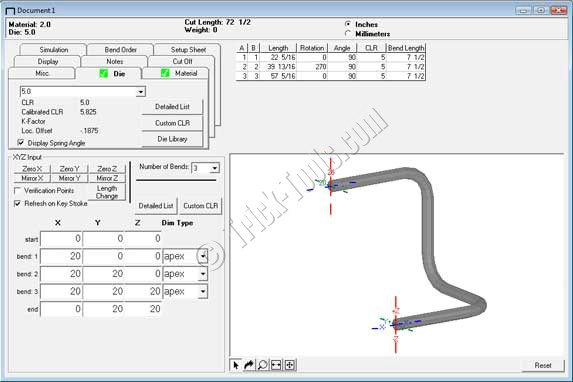Toggle the Display Spring Angle checkbox
Screen dimensions: 573x382
21,143
